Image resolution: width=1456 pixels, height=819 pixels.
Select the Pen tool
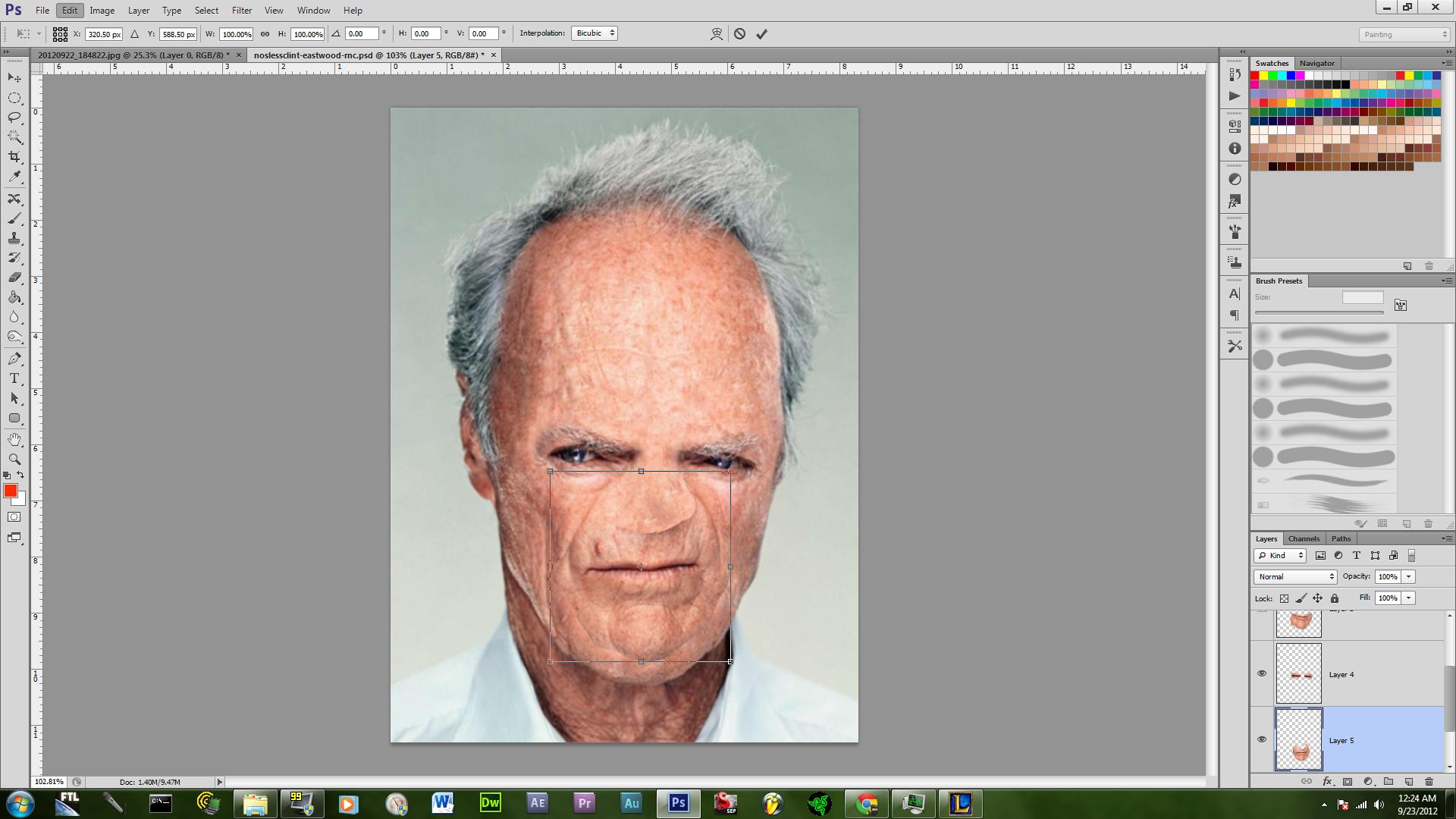(x=14, y=359)
